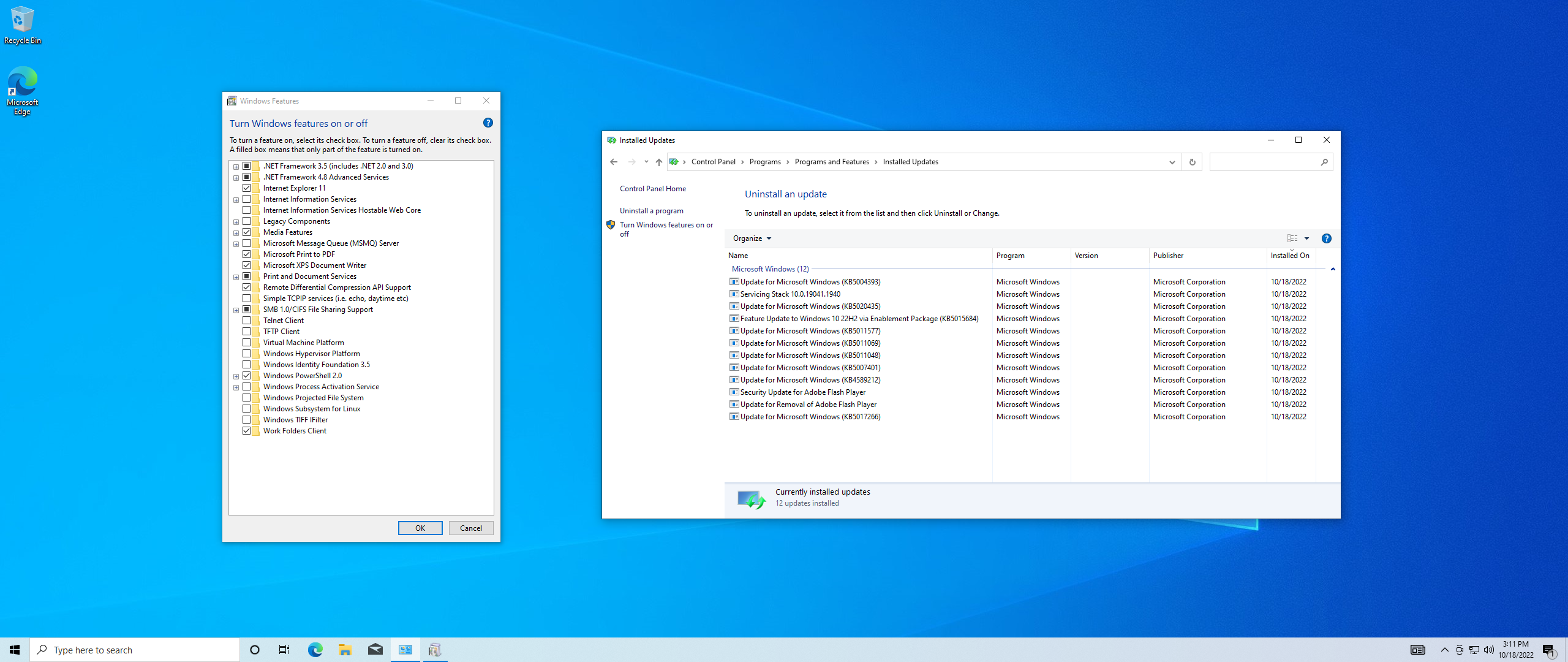
Task: Show hidden tray icons chevron
Action: click(x=1445, y=650)
